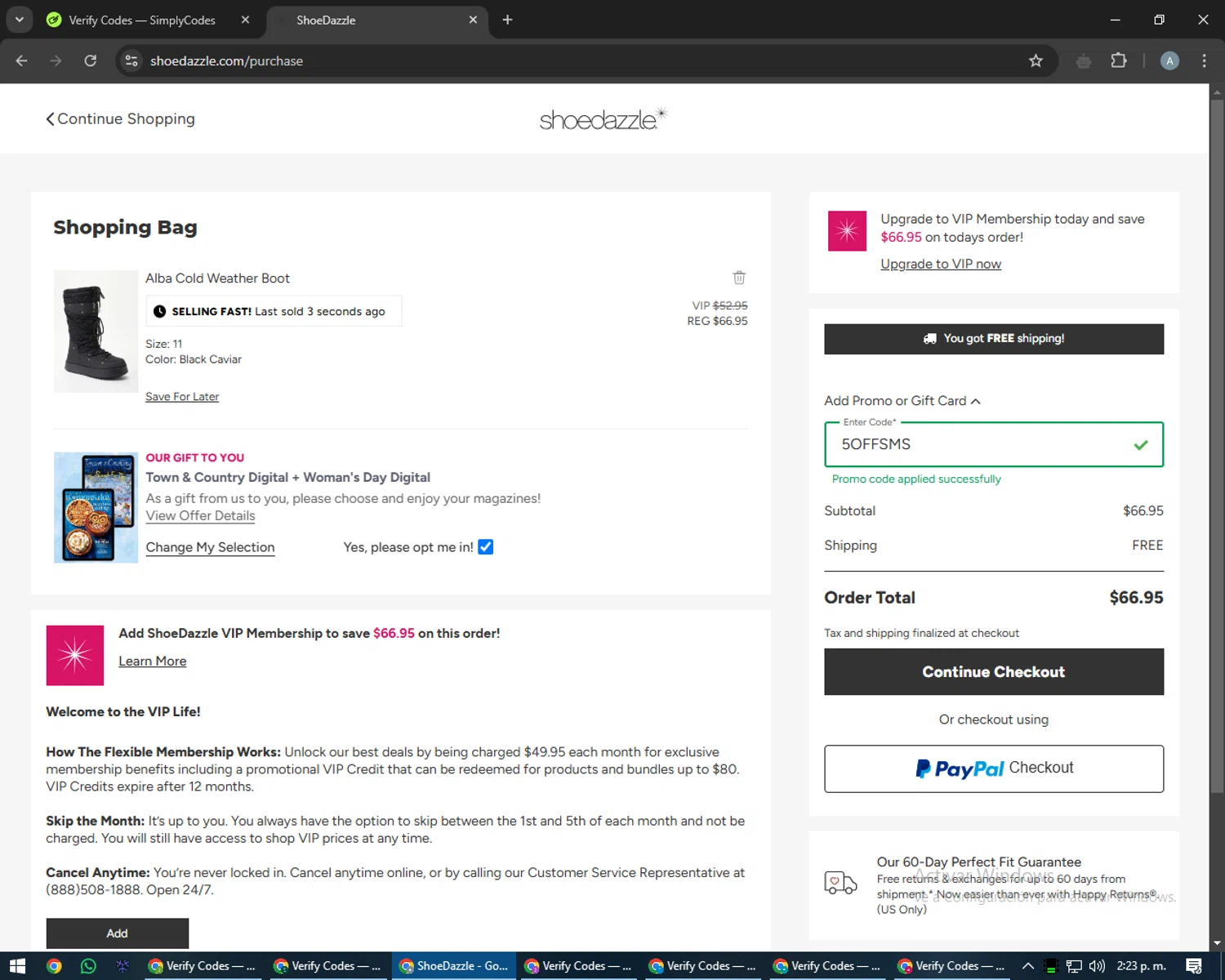The image size is (1225, 980).
Task: Click the 'You got FREE shipping!' banner
Action: [994, 339]
